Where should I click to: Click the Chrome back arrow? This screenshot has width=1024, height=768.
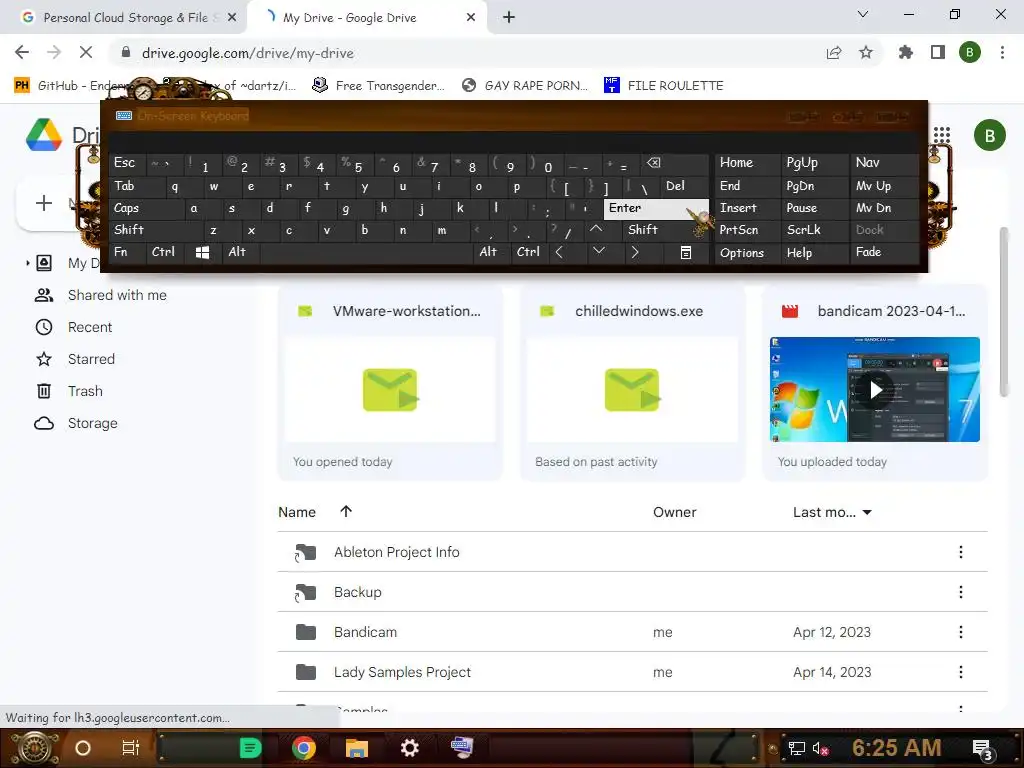click(22, 53)
